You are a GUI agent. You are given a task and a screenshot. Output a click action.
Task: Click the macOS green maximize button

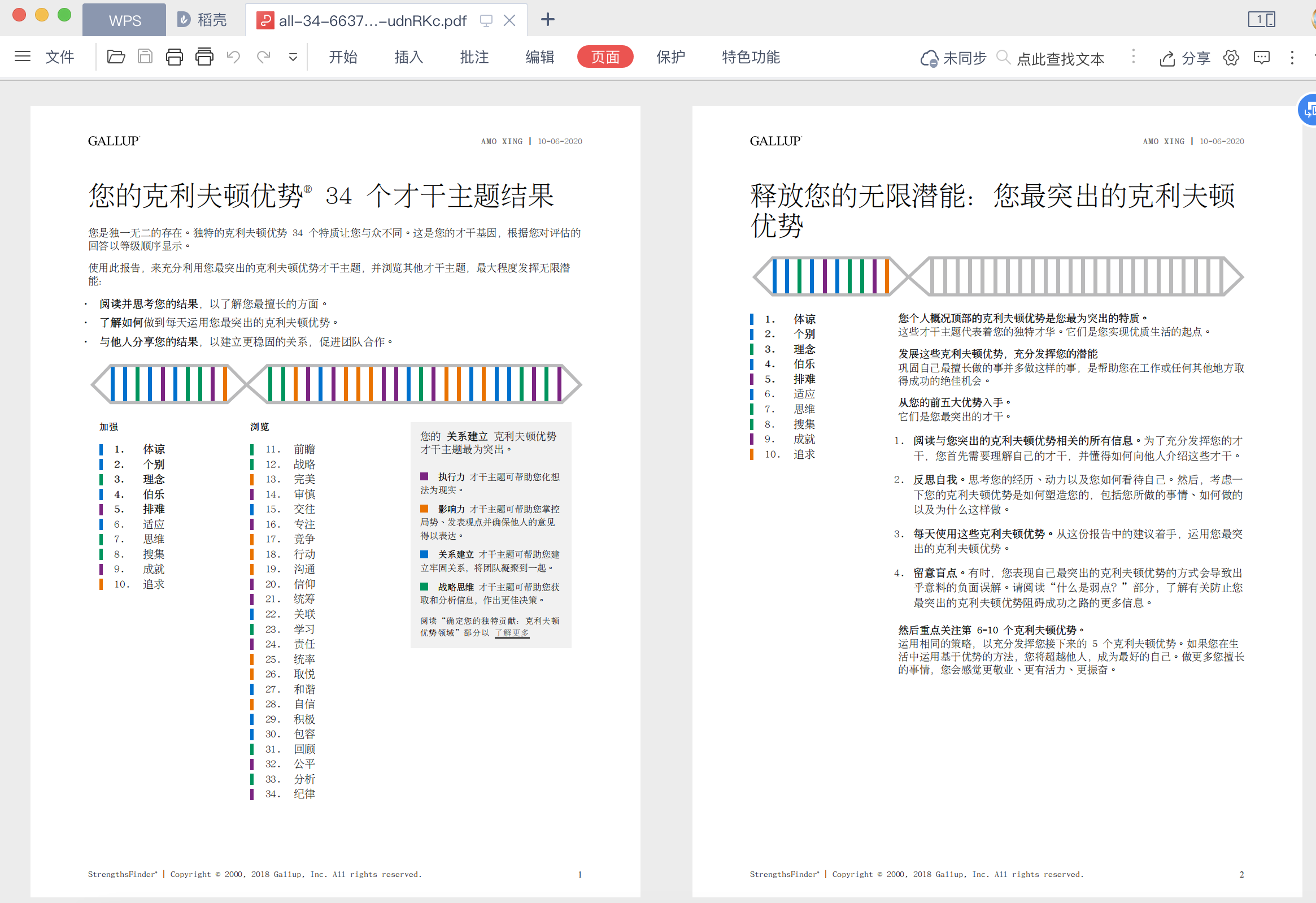tap(64, 15)
